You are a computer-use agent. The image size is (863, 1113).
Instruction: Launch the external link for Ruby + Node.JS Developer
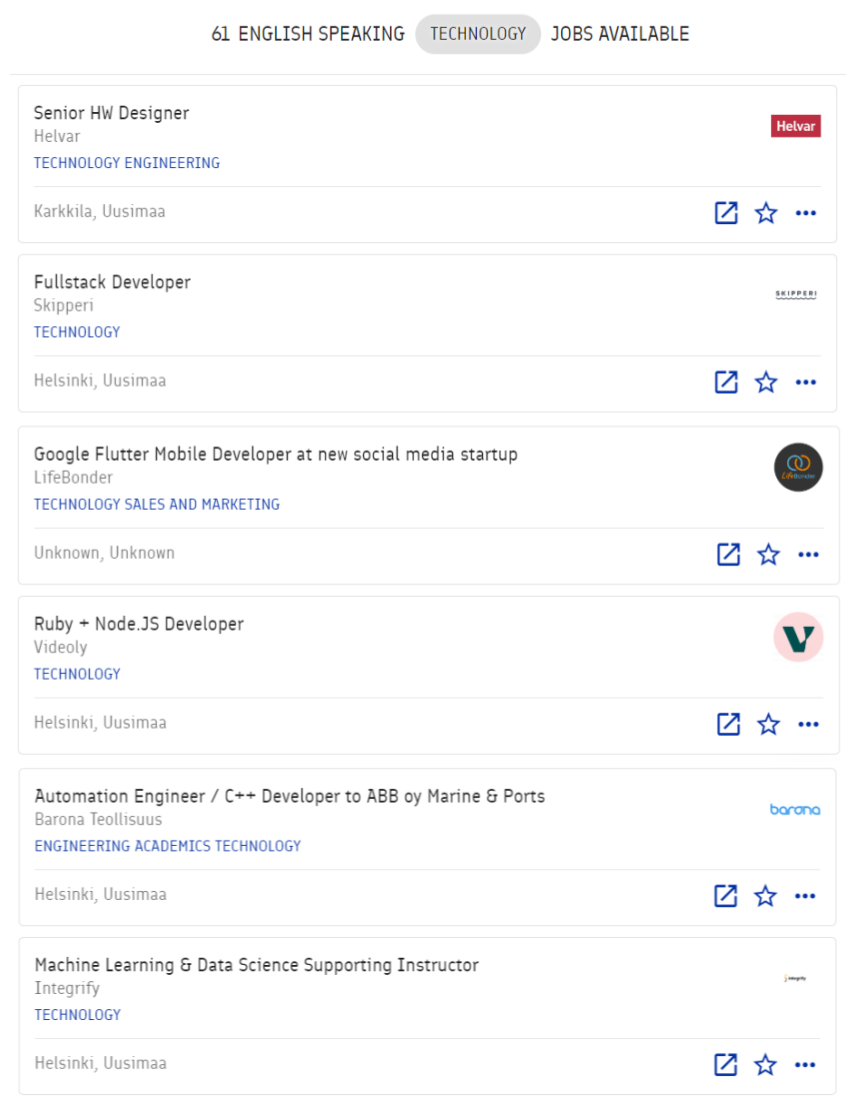coord(729,724)
